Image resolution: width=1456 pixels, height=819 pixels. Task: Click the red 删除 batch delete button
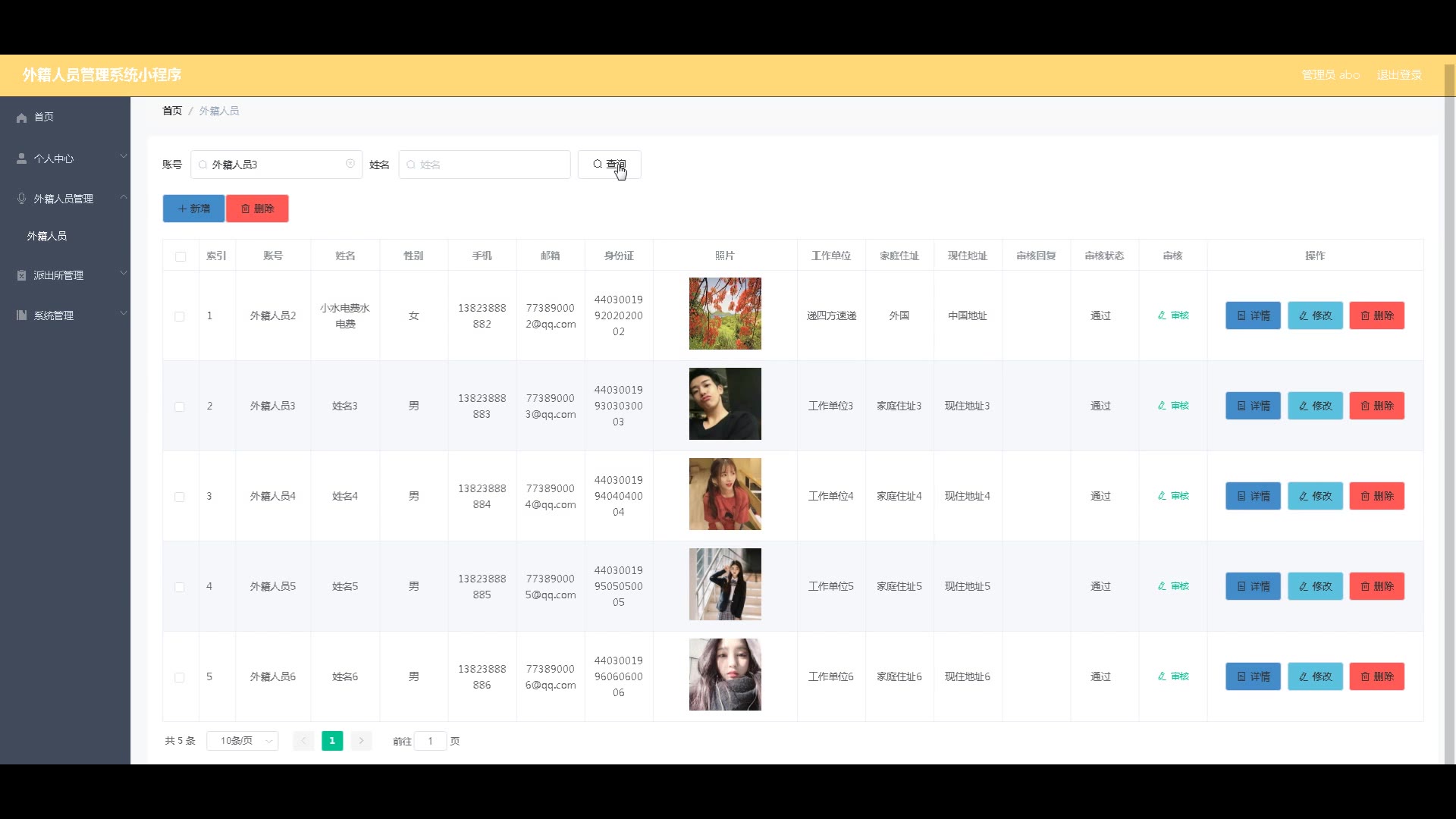click(257, 209)
